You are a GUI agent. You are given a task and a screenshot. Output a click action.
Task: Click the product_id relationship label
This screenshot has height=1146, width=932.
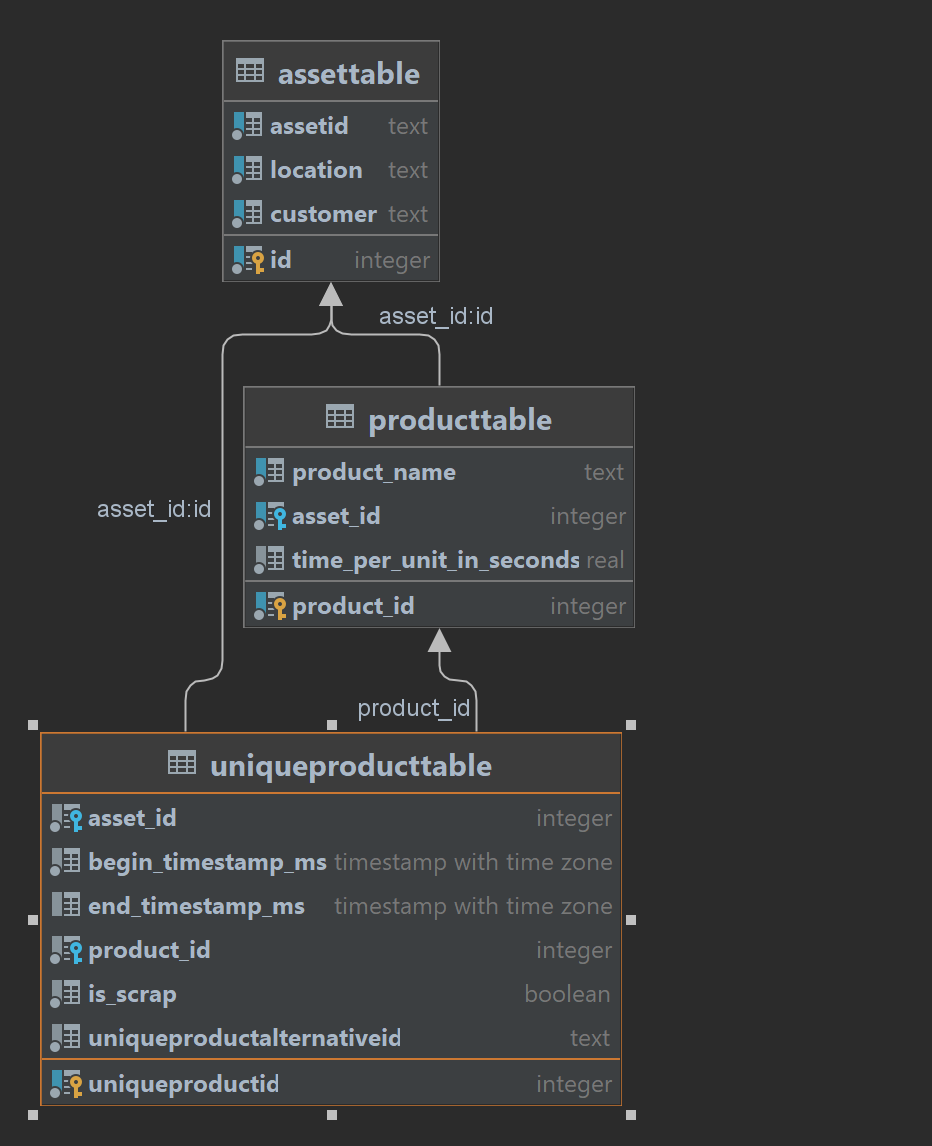[x=413, y=708]
